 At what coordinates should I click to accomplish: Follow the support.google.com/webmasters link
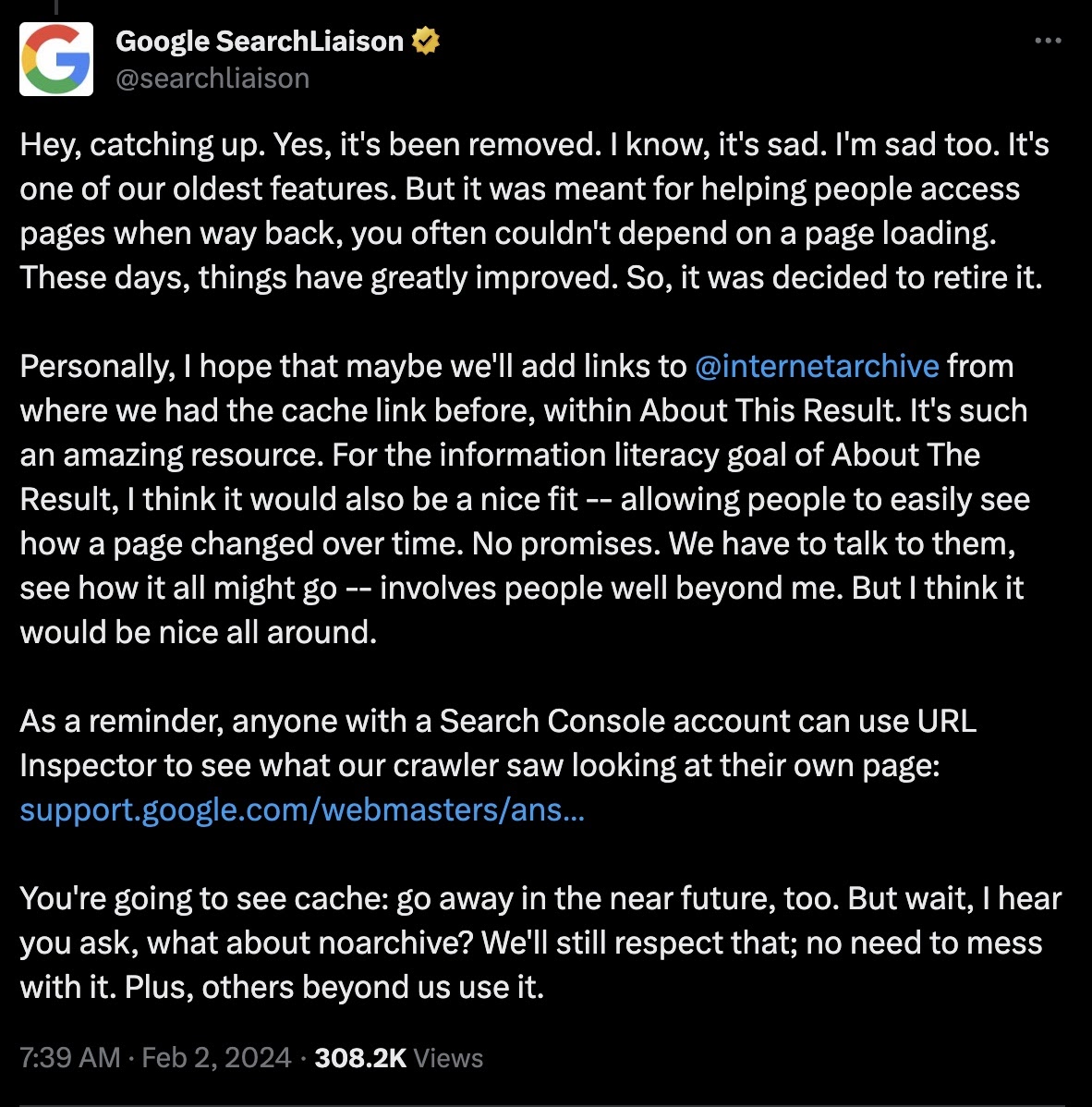(302, 810)
